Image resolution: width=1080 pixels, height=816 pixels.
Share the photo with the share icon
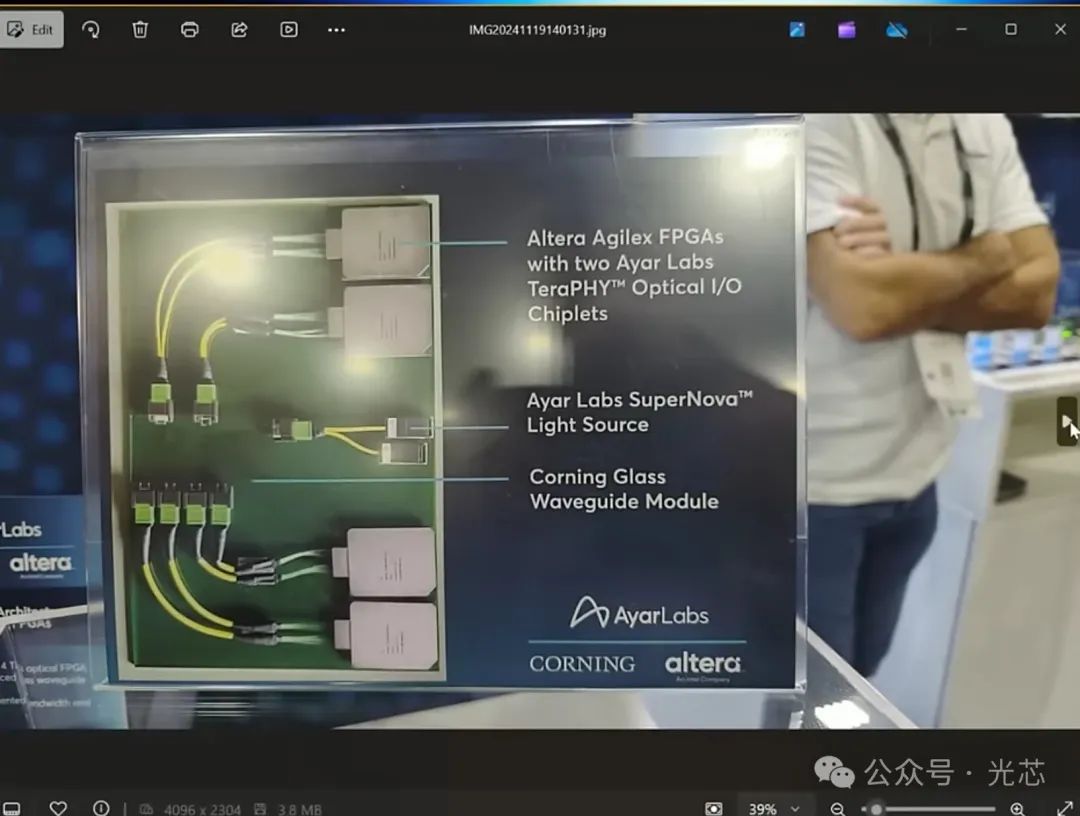239,30
